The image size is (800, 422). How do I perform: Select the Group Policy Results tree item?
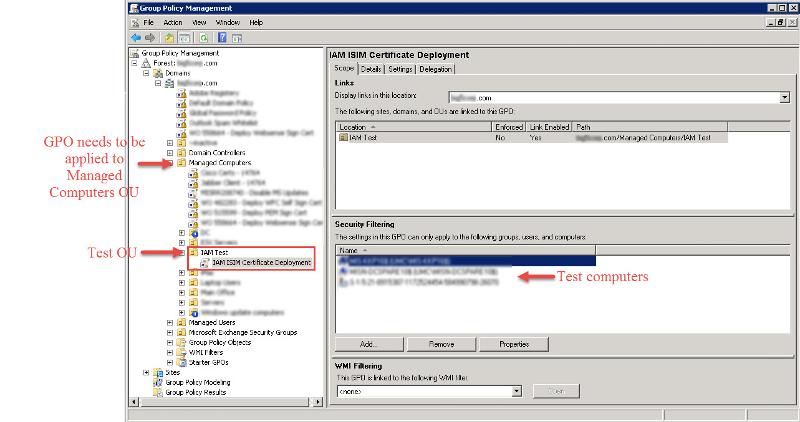click(x=195, y=392)
